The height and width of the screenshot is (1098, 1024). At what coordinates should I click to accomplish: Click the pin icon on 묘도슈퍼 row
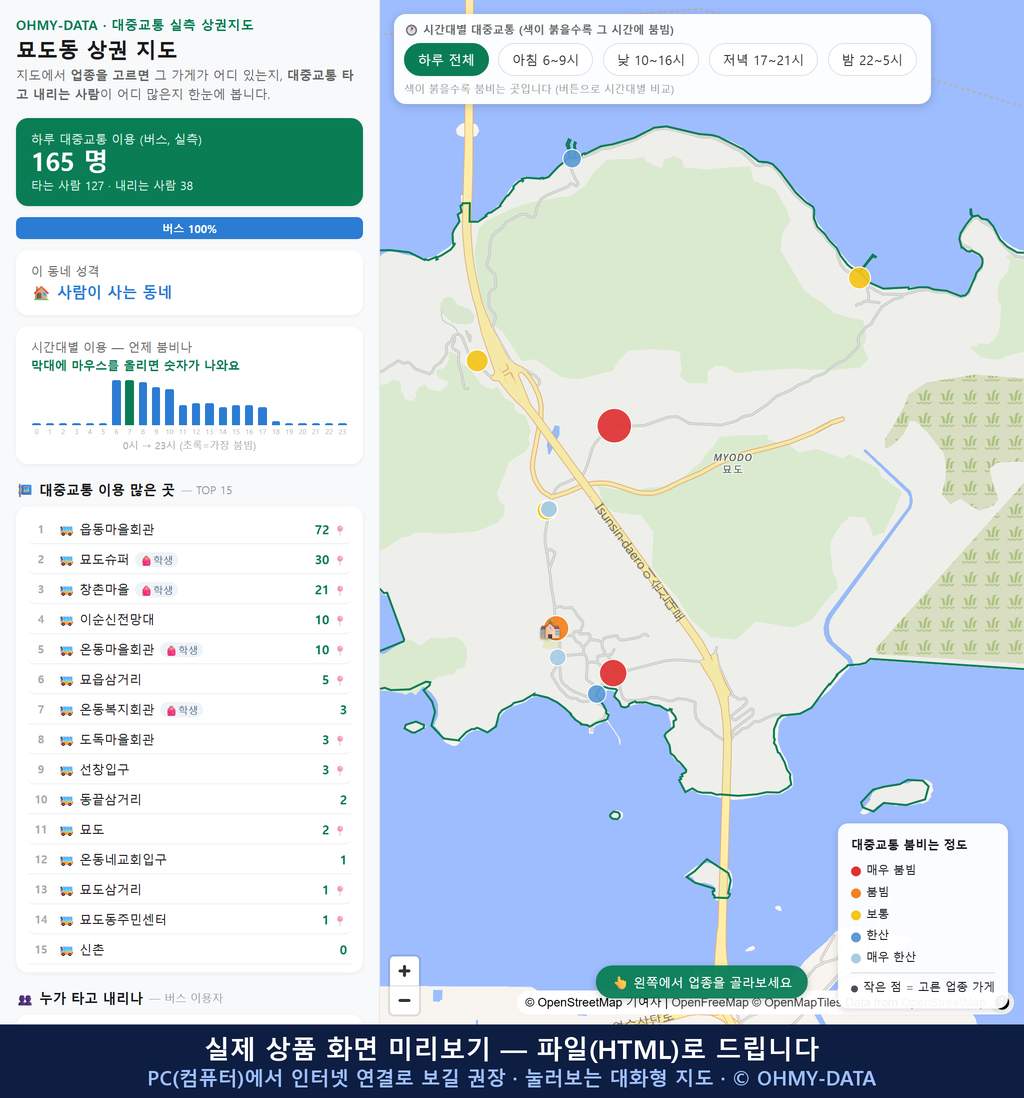(340, 560)
